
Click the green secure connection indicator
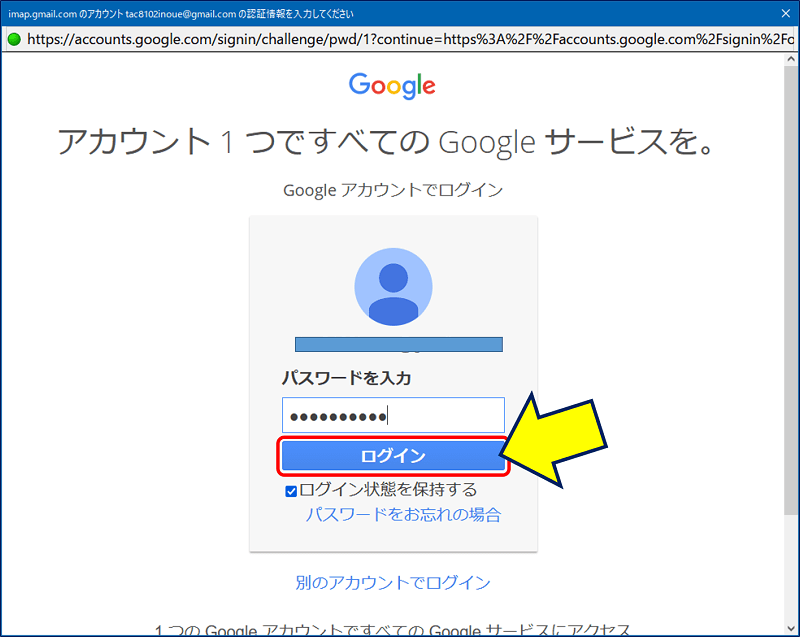(14, 39)
